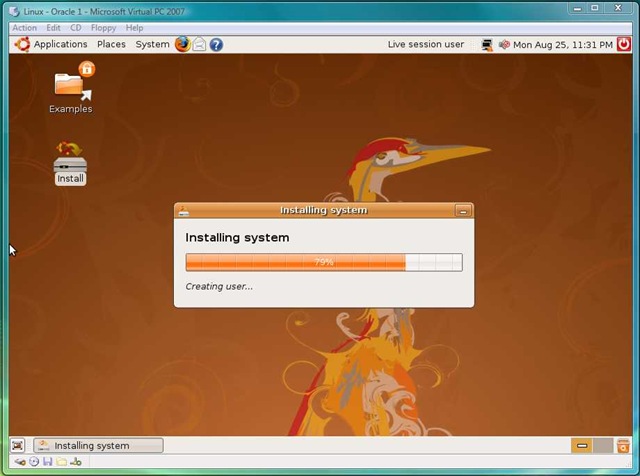The image size is (640, 476).
Task: Click the CD drive status bar icon
Action: click(34, 462)
